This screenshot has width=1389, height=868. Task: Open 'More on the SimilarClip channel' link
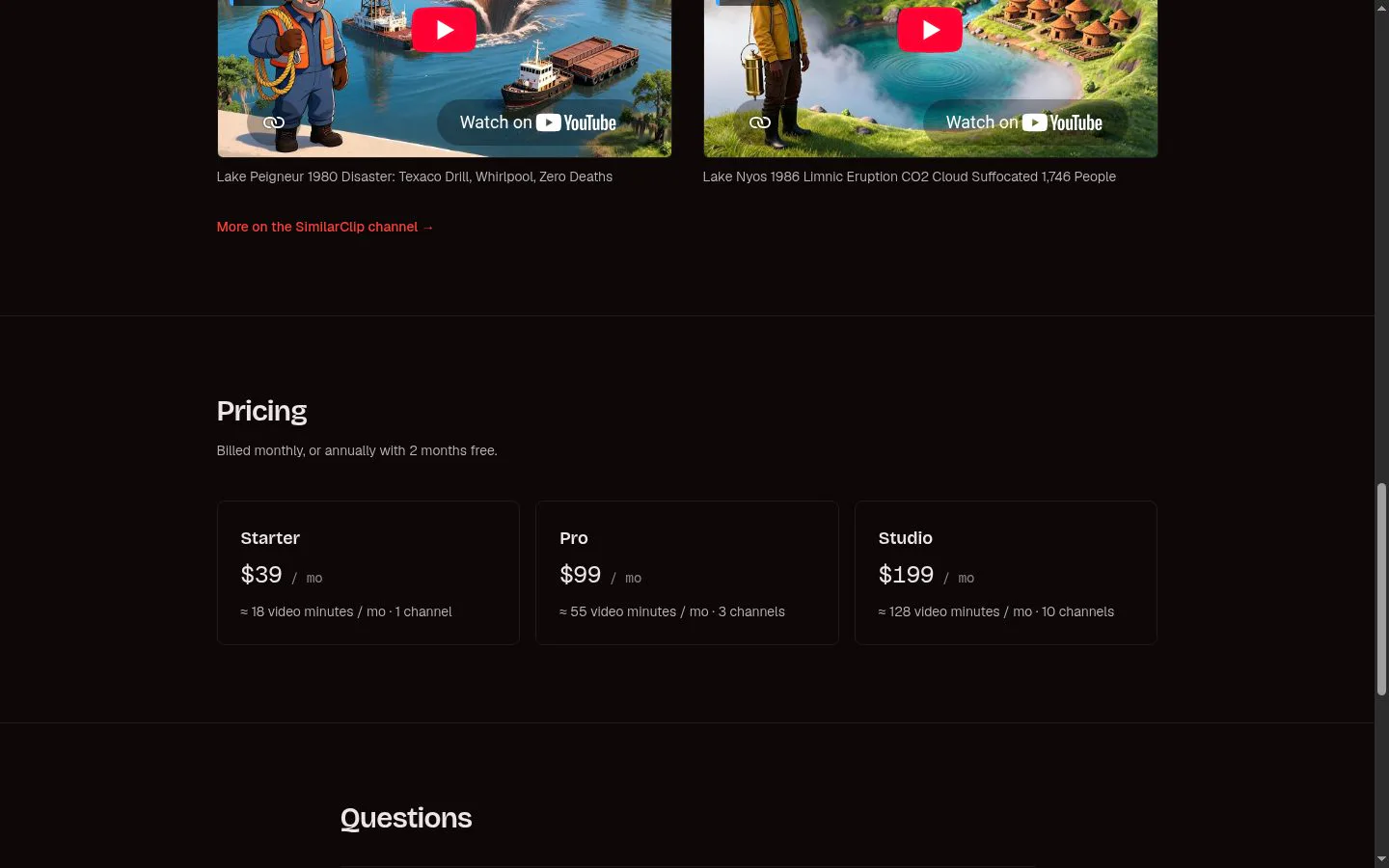(x=325, y=227)
